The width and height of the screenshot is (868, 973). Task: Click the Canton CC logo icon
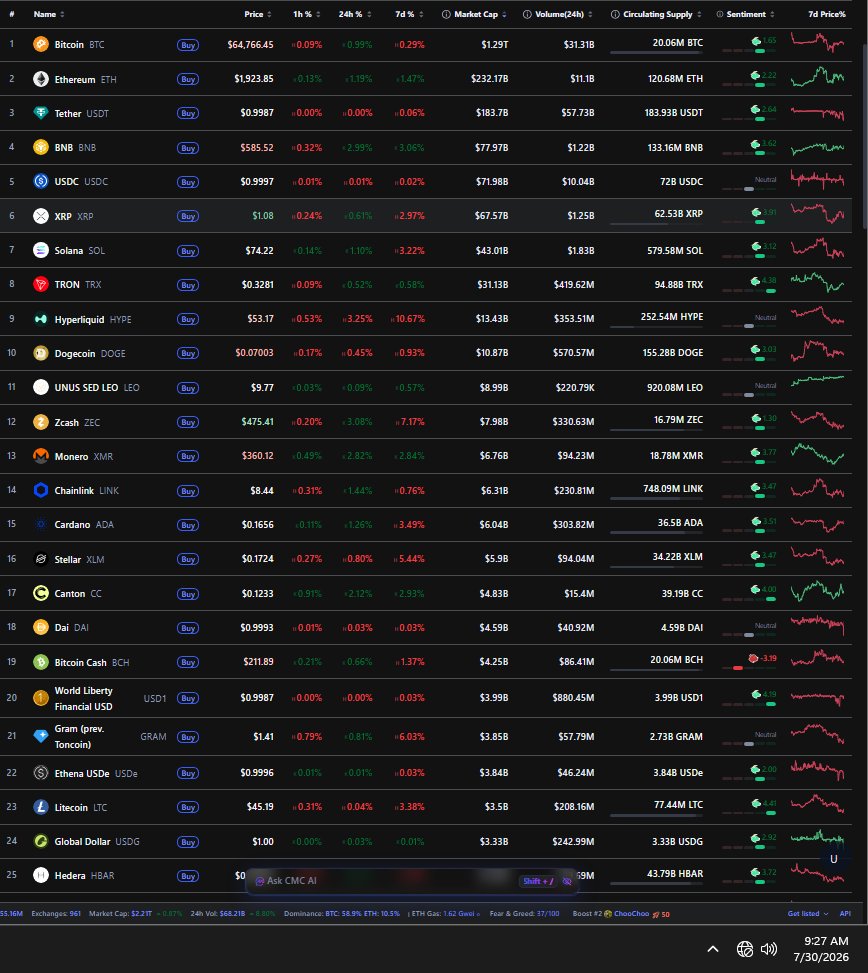tap(41, 593)
